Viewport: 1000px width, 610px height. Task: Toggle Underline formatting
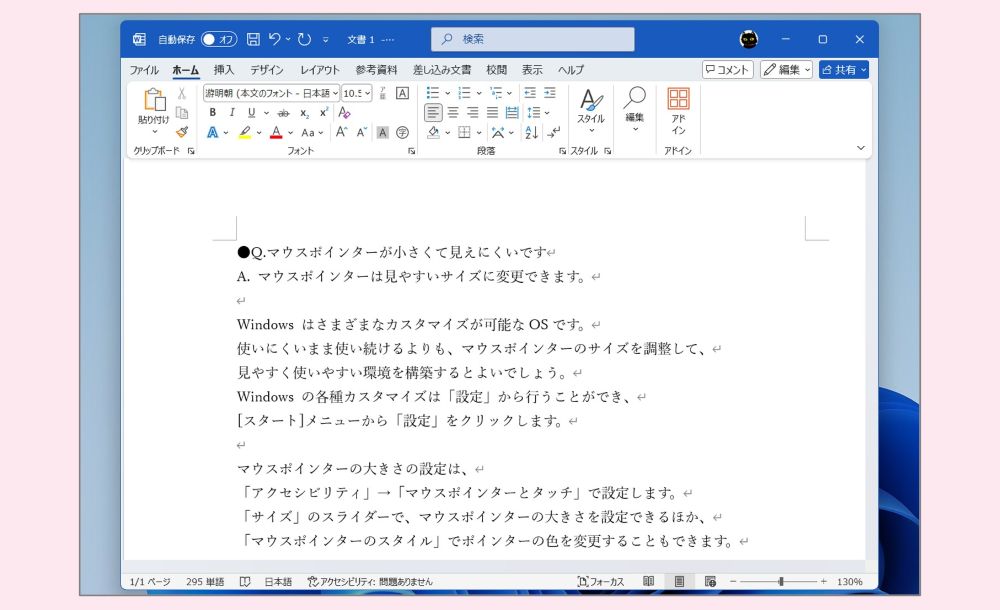click(x=251, y=113)
